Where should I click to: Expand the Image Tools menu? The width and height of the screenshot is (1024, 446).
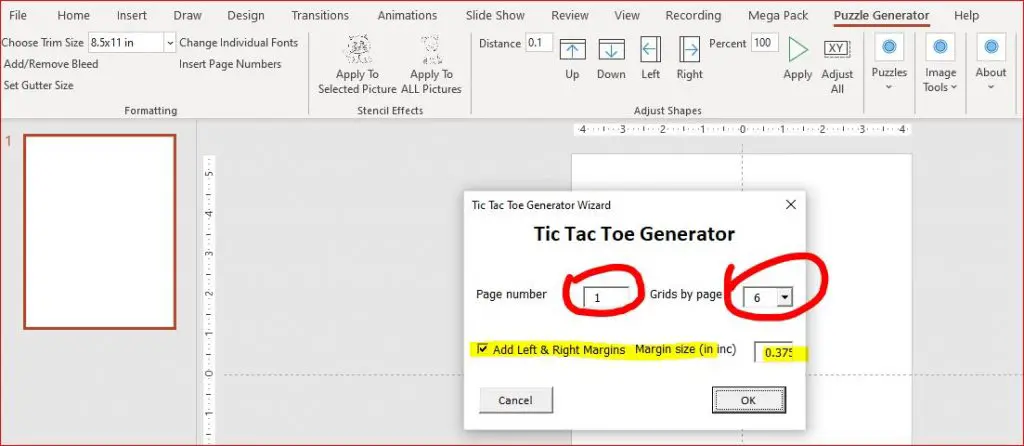coord(940,64)
